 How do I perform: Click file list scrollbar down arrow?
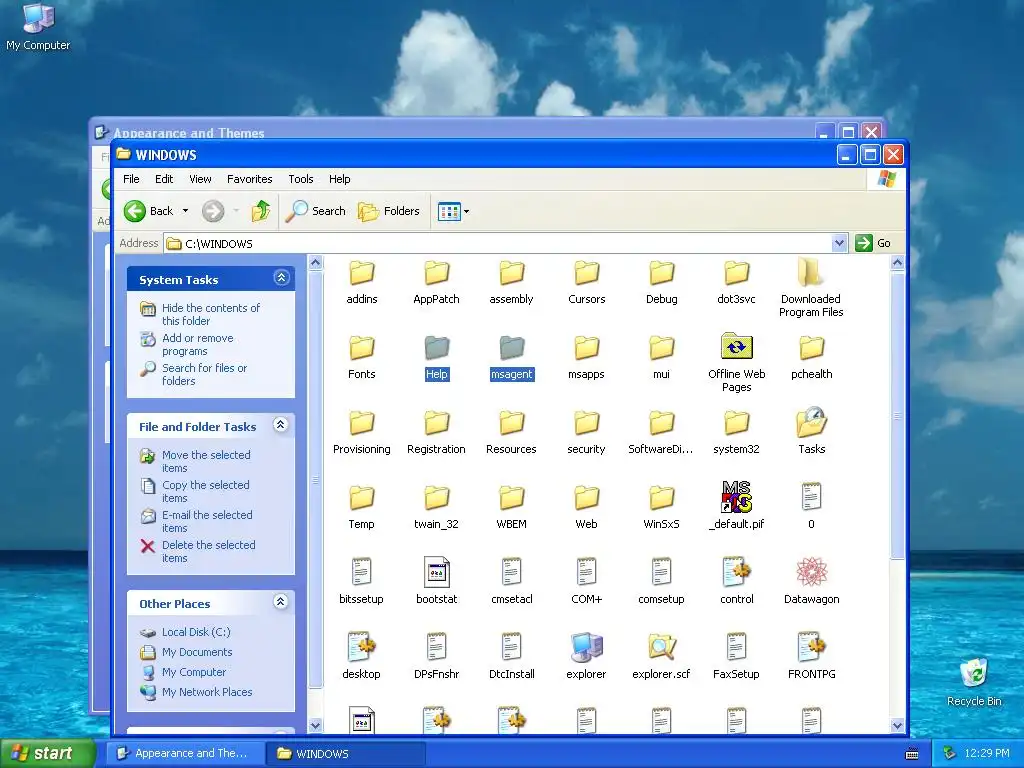coord(897,725)
